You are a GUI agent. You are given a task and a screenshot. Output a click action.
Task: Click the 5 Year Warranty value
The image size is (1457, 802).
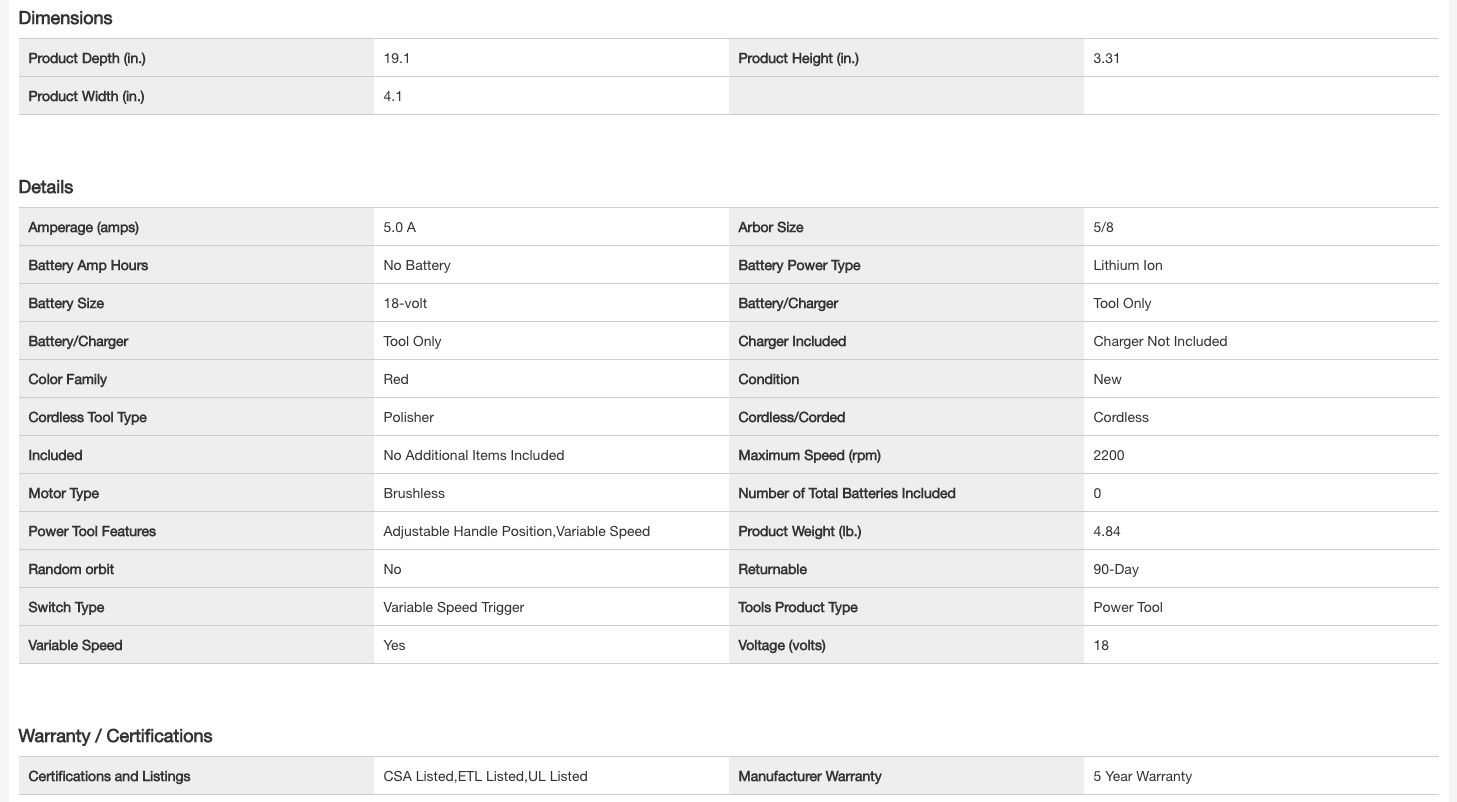coord(1142,777)
